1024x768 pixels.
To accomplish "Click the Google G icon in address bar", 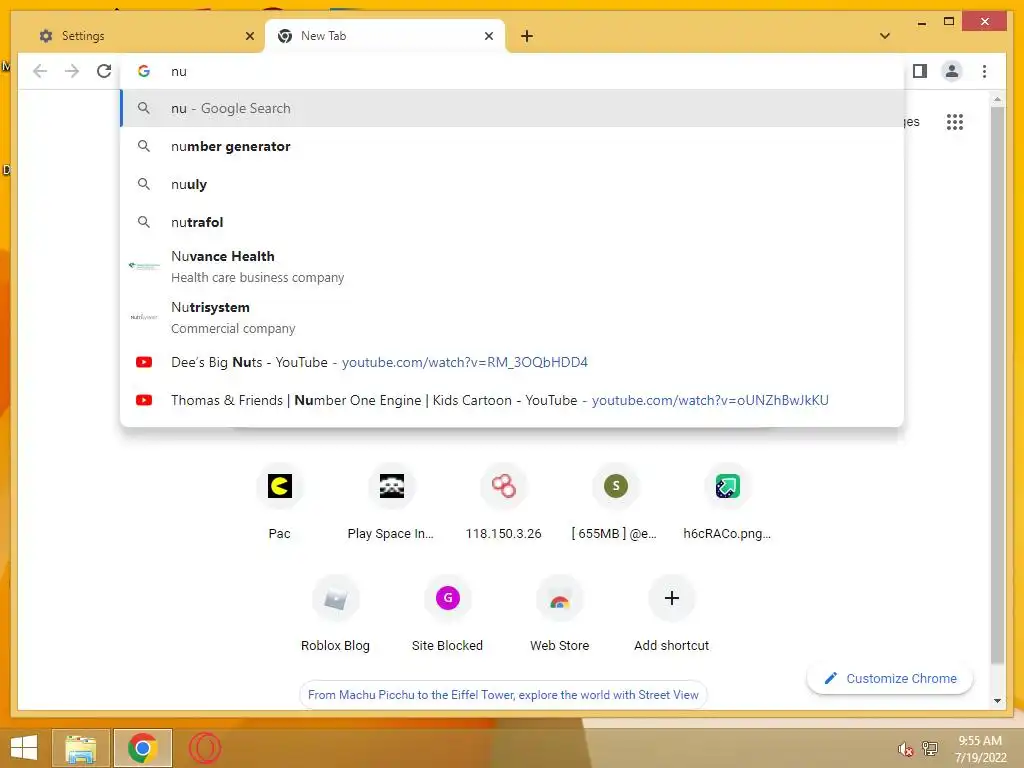I will click(x=144, y=71).
